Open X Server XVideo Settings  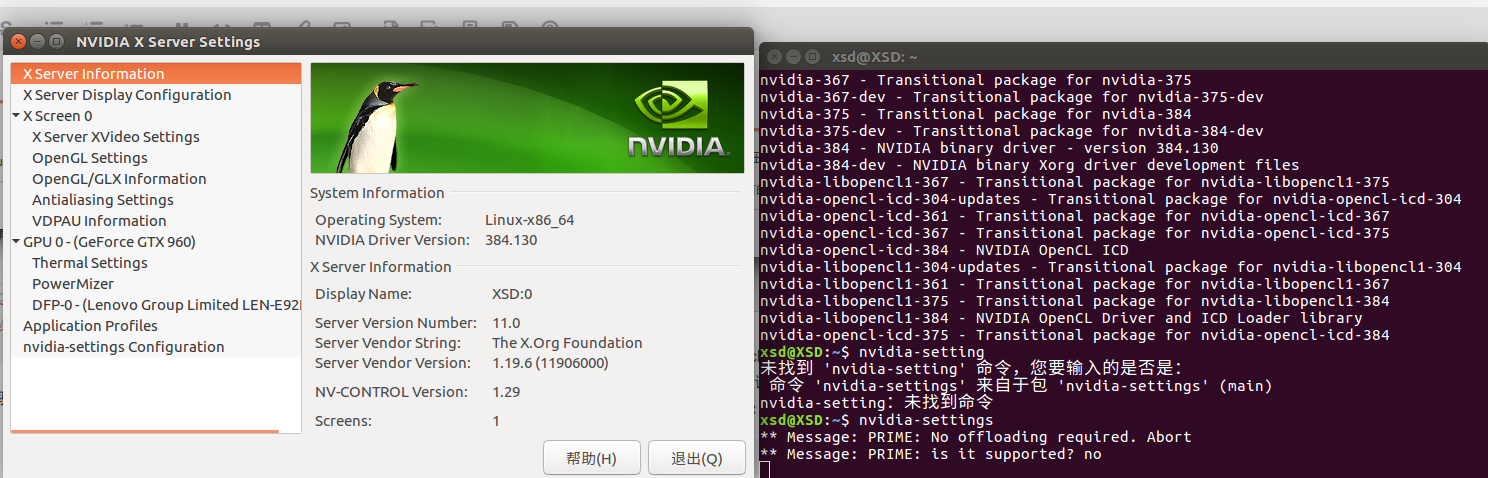coord(116,137)
